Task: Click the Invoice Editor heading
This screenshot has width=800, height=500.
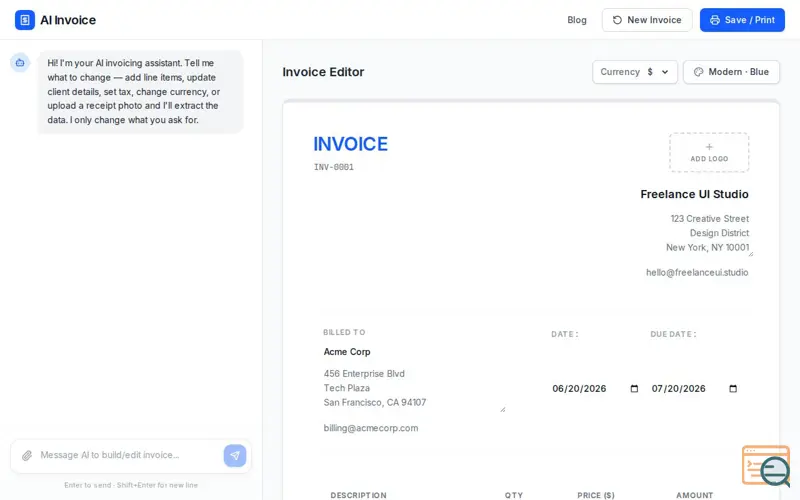Action: (x=323, y=72)
